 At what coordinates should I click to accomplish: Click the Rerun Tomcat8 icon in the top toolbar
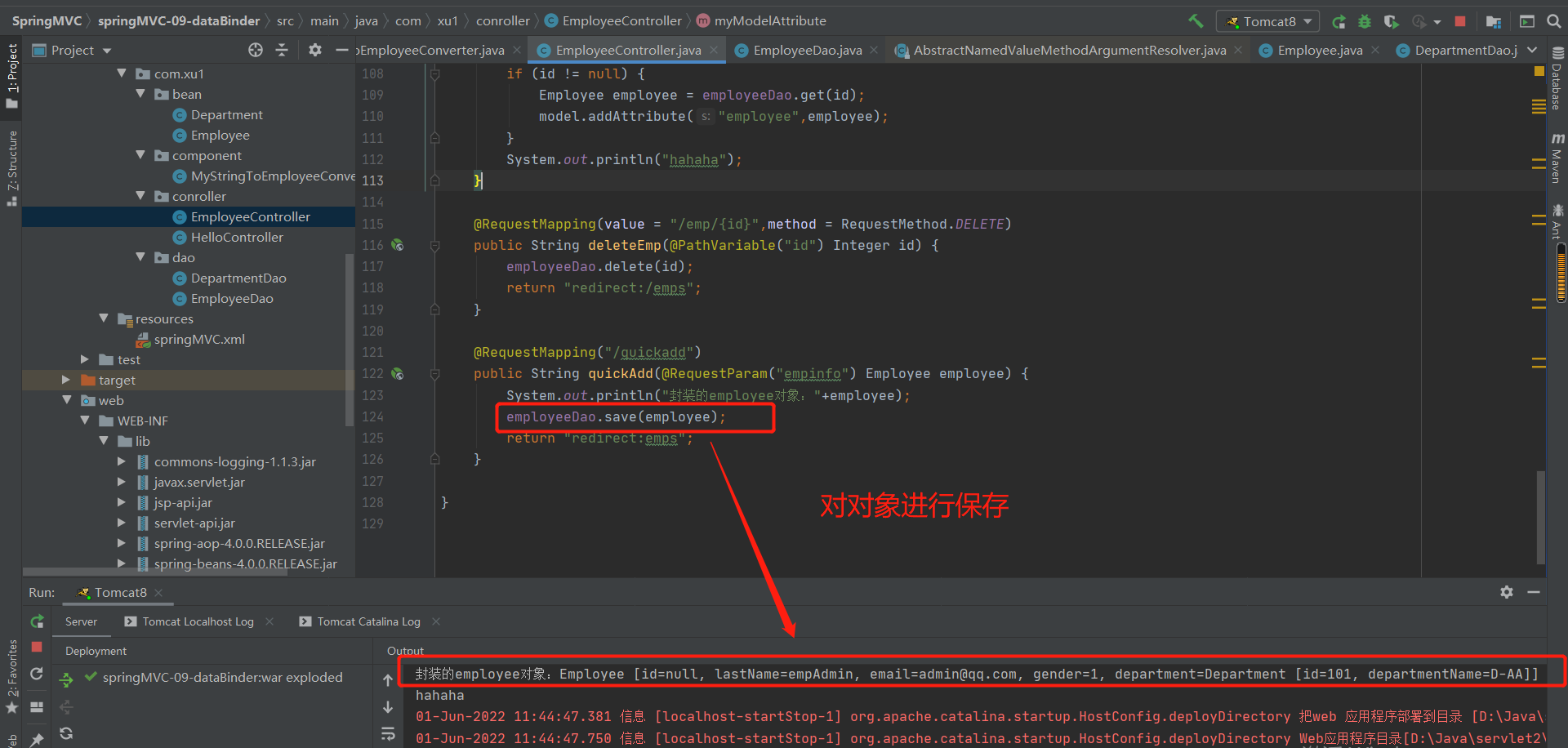(1339, 21)
